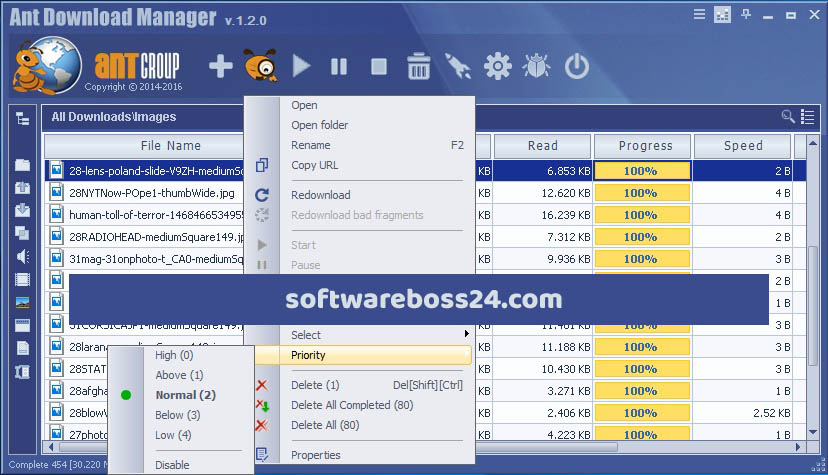Screen dimensions: 828x475
Task: Click the All Downloads\Images path header
Action: click(114, 117)
